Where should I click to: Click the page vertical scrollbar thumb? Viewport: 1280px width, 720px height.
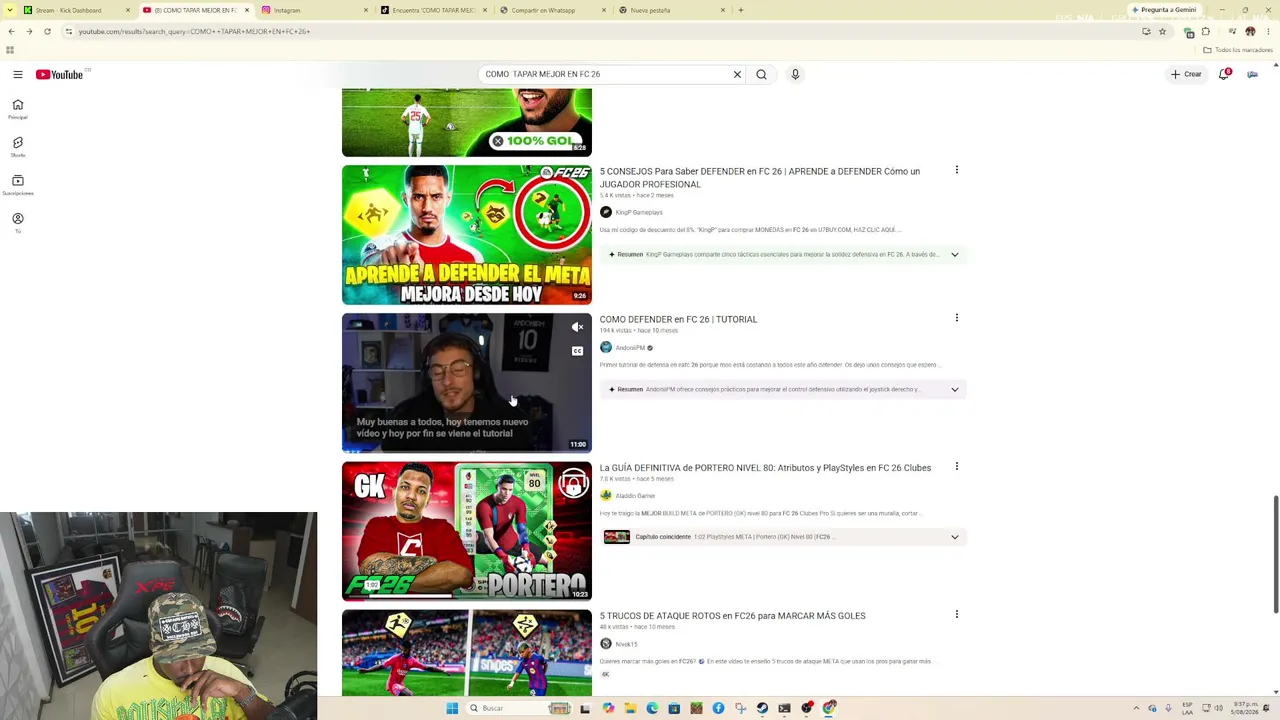pyautogui.click(x=1276, y=554)
